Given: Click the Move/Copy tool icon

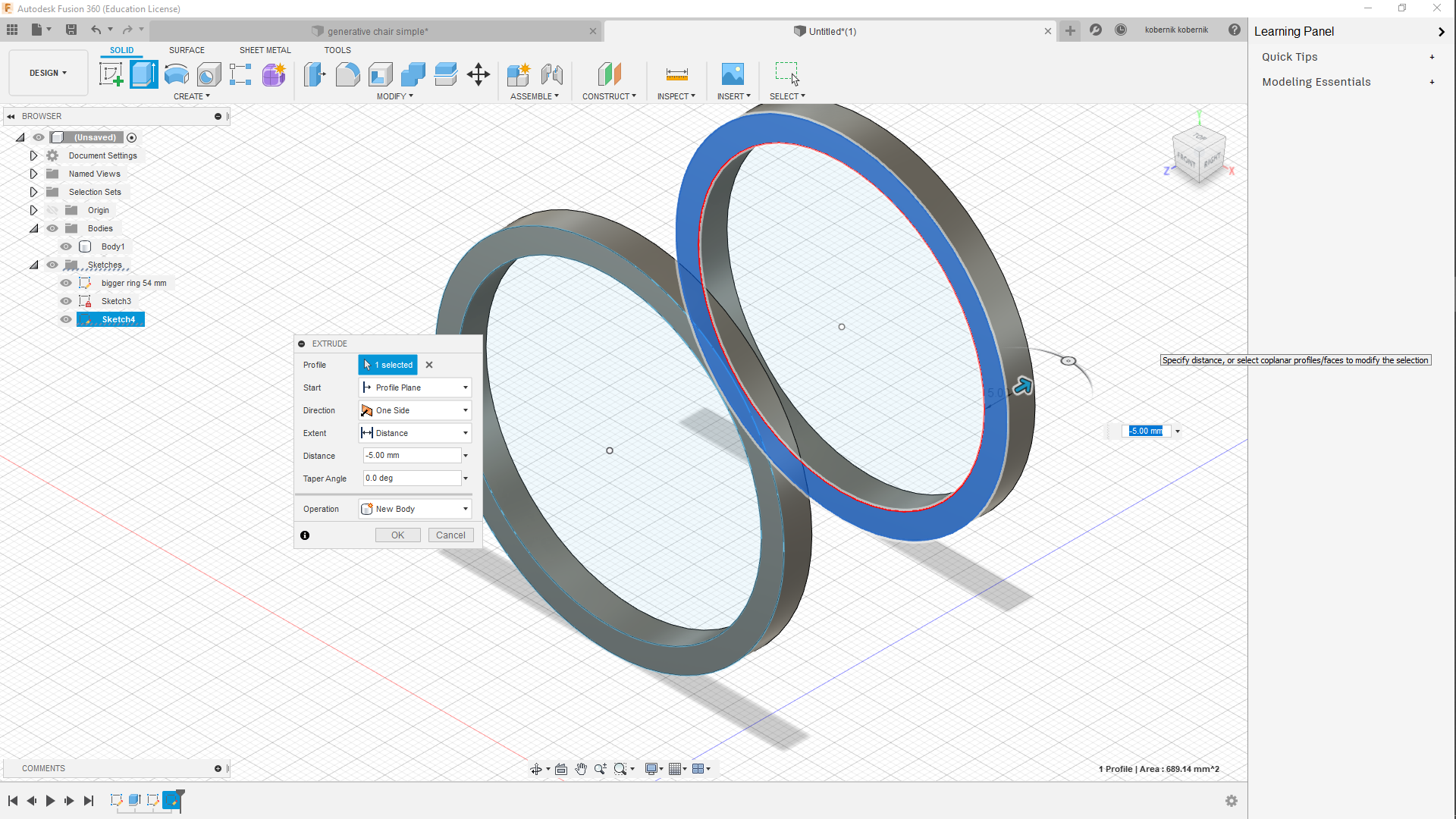Looking at the screenshot, I should pyautogui.click(x=478, y=74).
